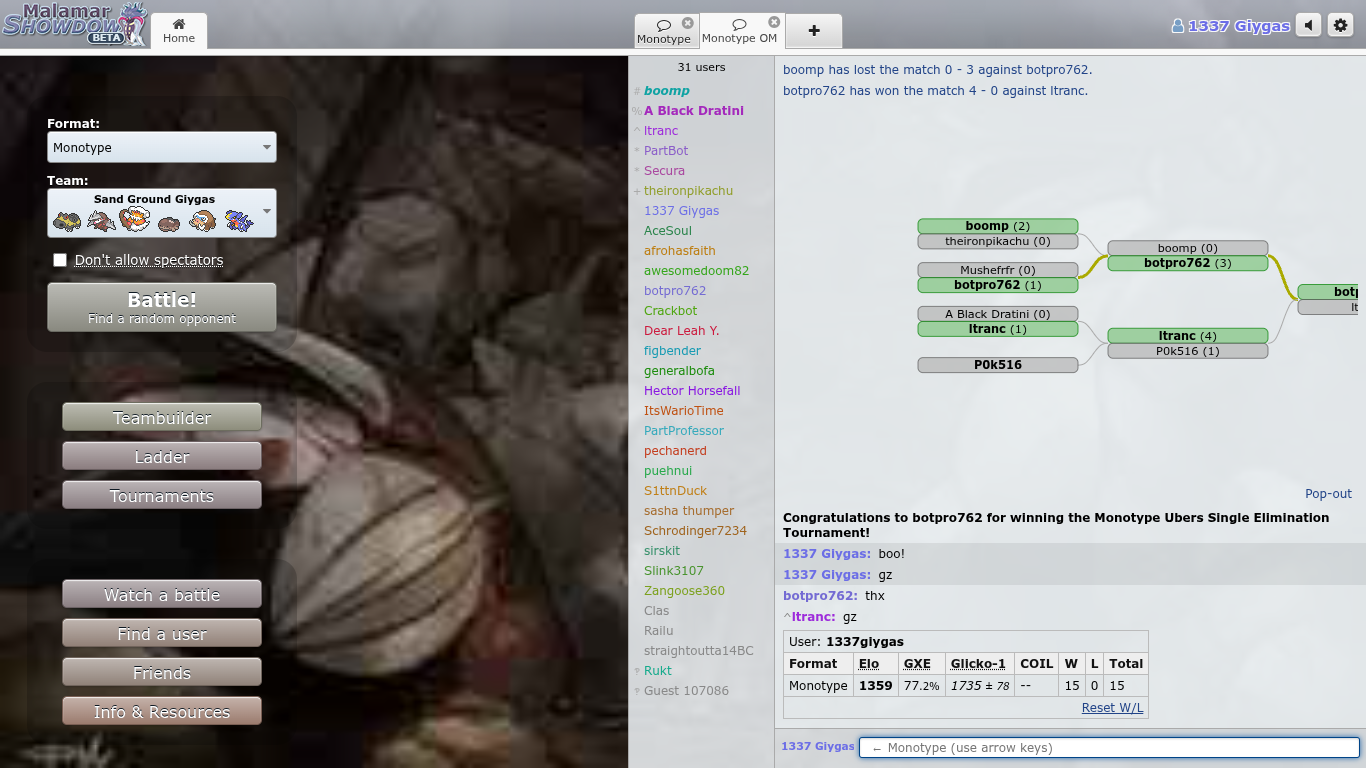
Task: Open options via the gear icon
Action: 1340,26
